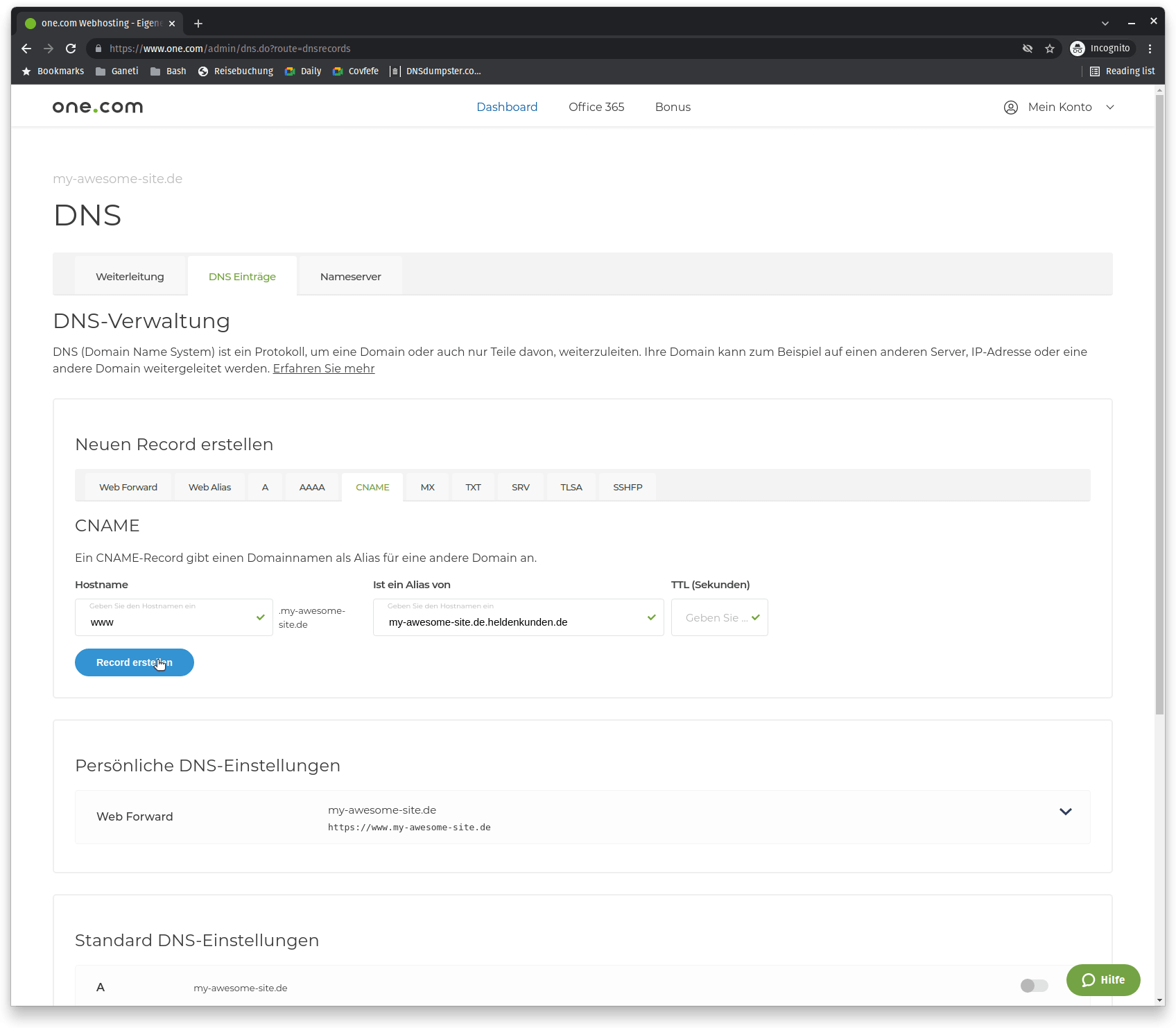Open the tab search chevron in title bar
Screen dimensions: 1176x1028
click(1105, 24)
